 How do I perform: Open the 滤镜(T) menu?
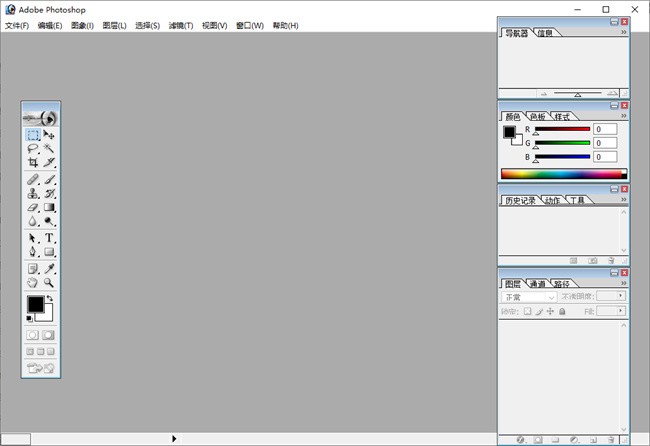click(x=181, y=26)
